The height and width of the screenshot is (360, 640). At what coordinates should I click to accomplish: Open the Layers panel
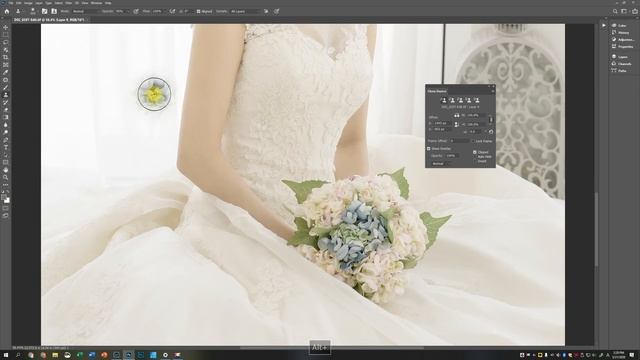pos(620,57)
